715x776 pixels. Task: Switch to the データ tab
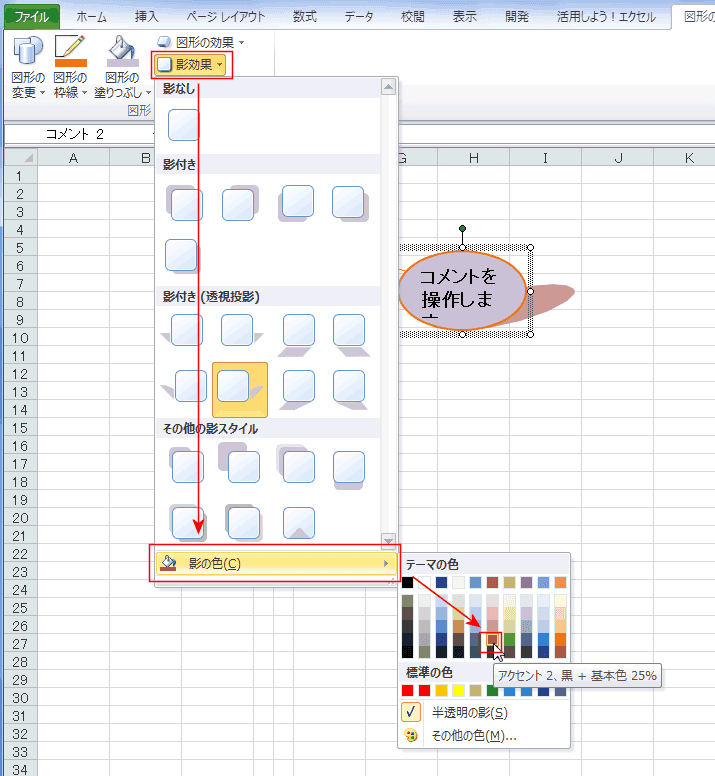359,17
